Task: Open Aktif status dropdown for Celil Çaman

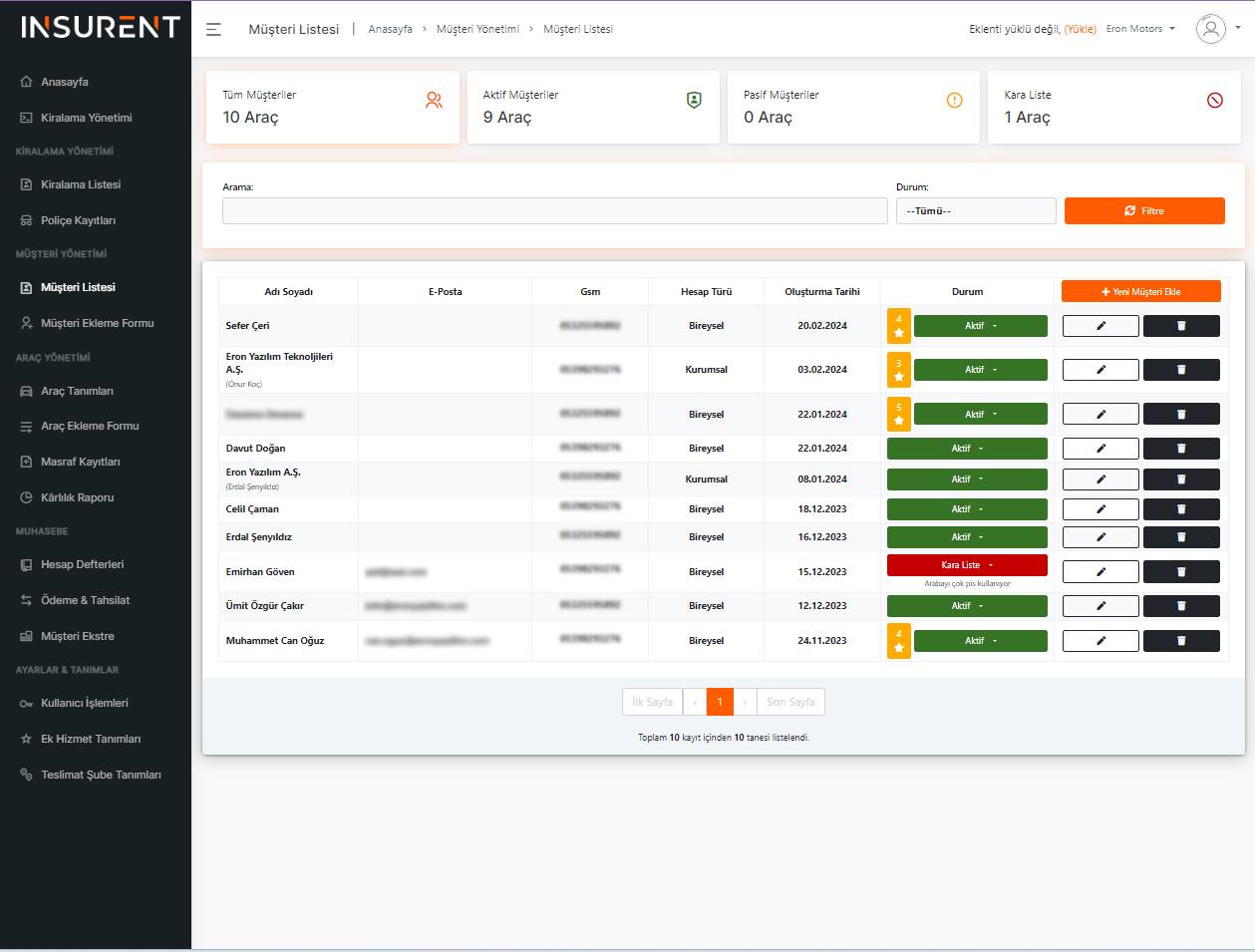Action: click(x=966, y=509)
